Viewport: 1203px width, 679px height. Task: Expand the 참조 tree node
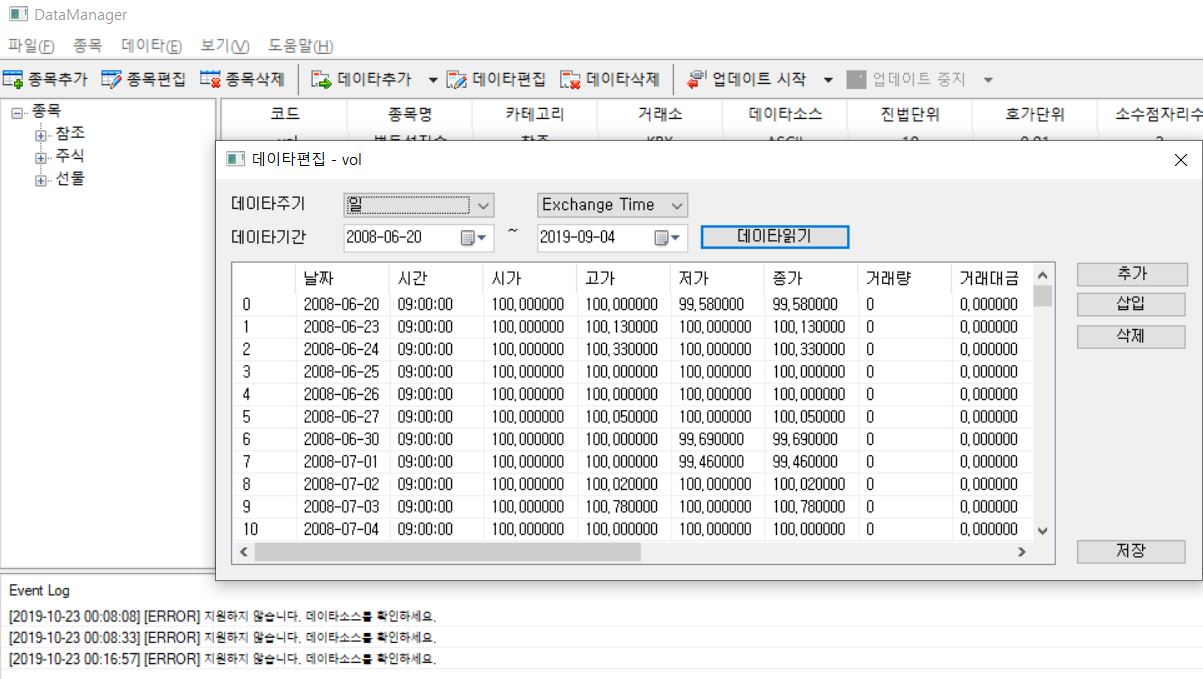tap(41, 135)
